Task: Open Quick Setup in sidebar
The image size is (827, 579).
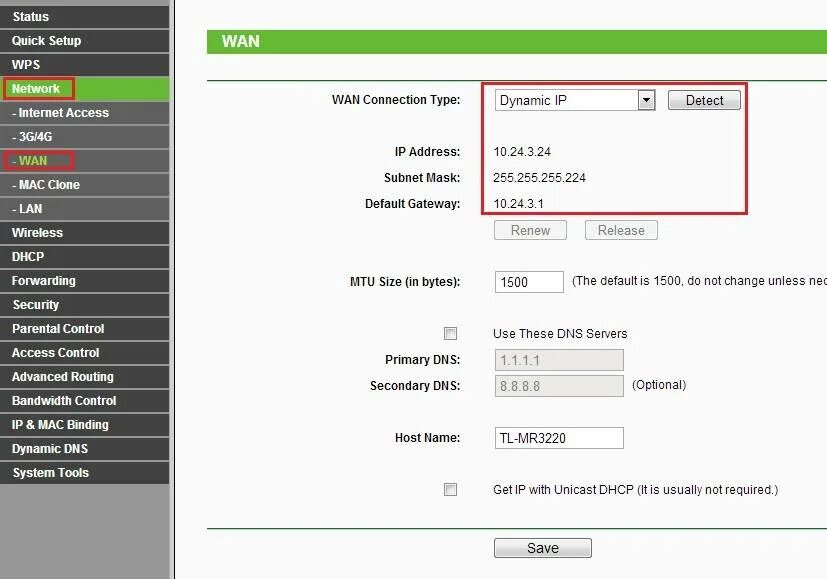Action: [x=84, y=41]
